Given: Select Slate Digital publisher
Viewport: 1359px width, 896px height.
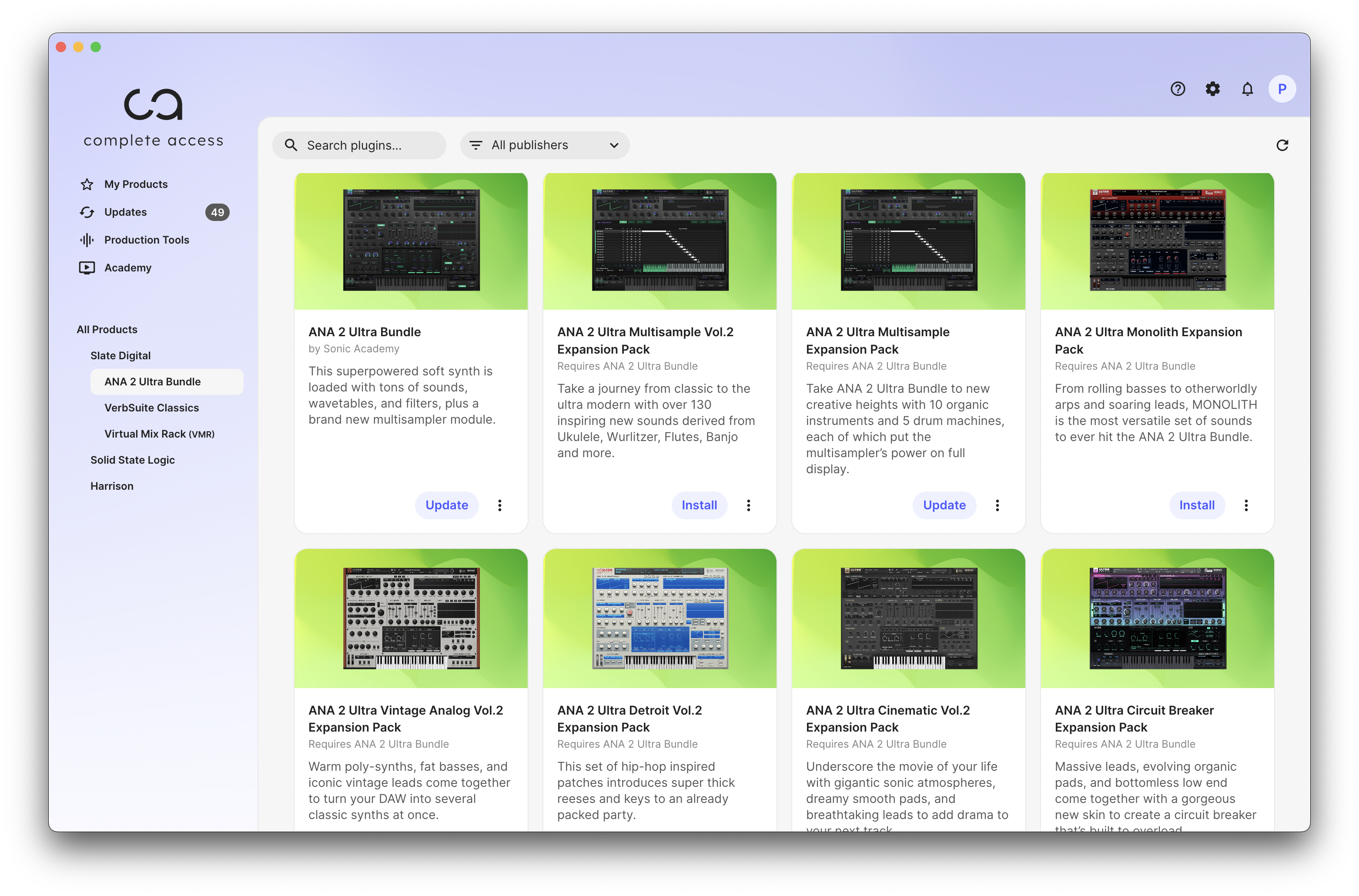Looking at the screenshot, I should [120, 355].
